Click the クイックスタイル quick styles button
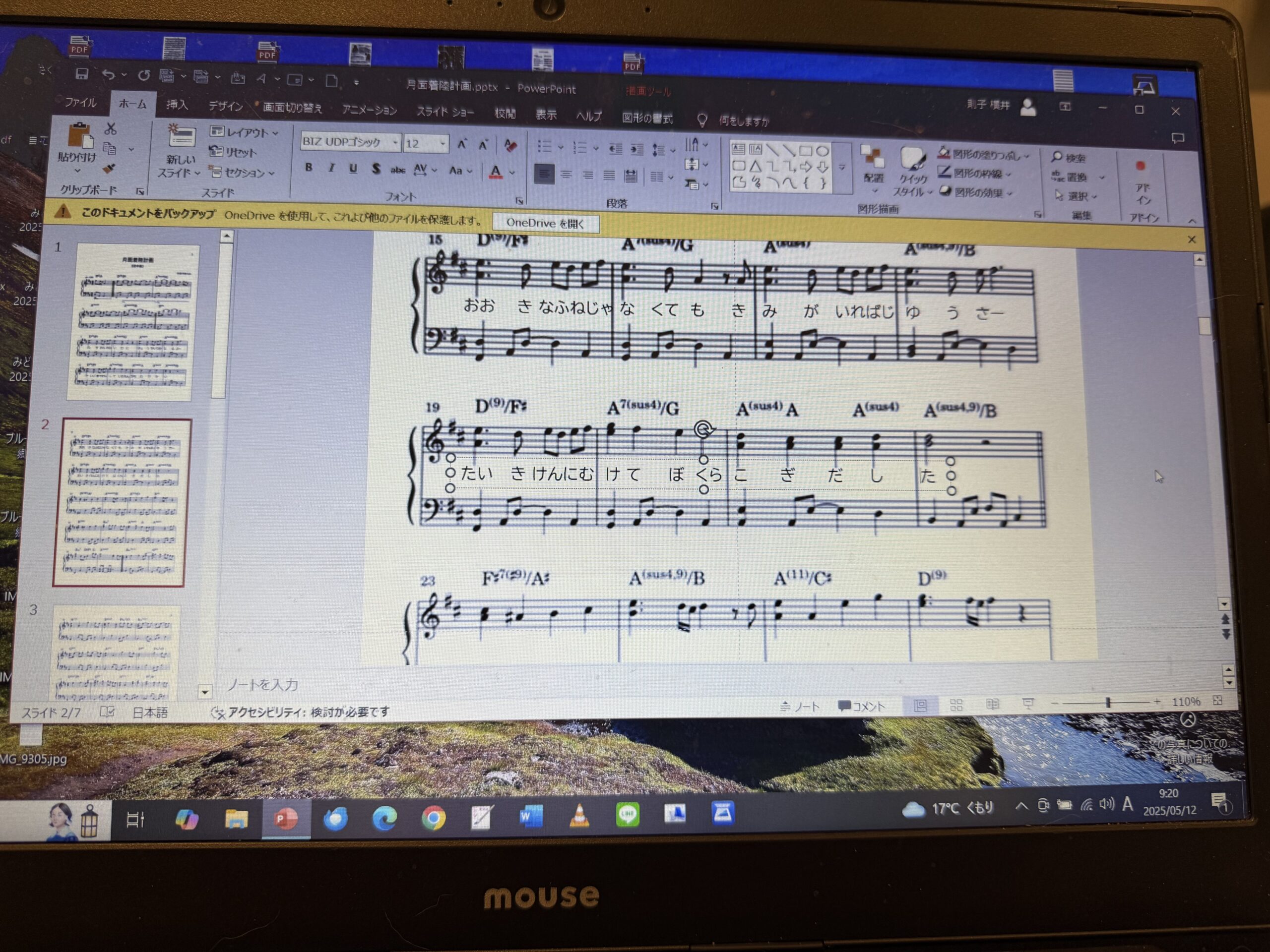This screenshot has height=952, width=1270. [912, 171]
